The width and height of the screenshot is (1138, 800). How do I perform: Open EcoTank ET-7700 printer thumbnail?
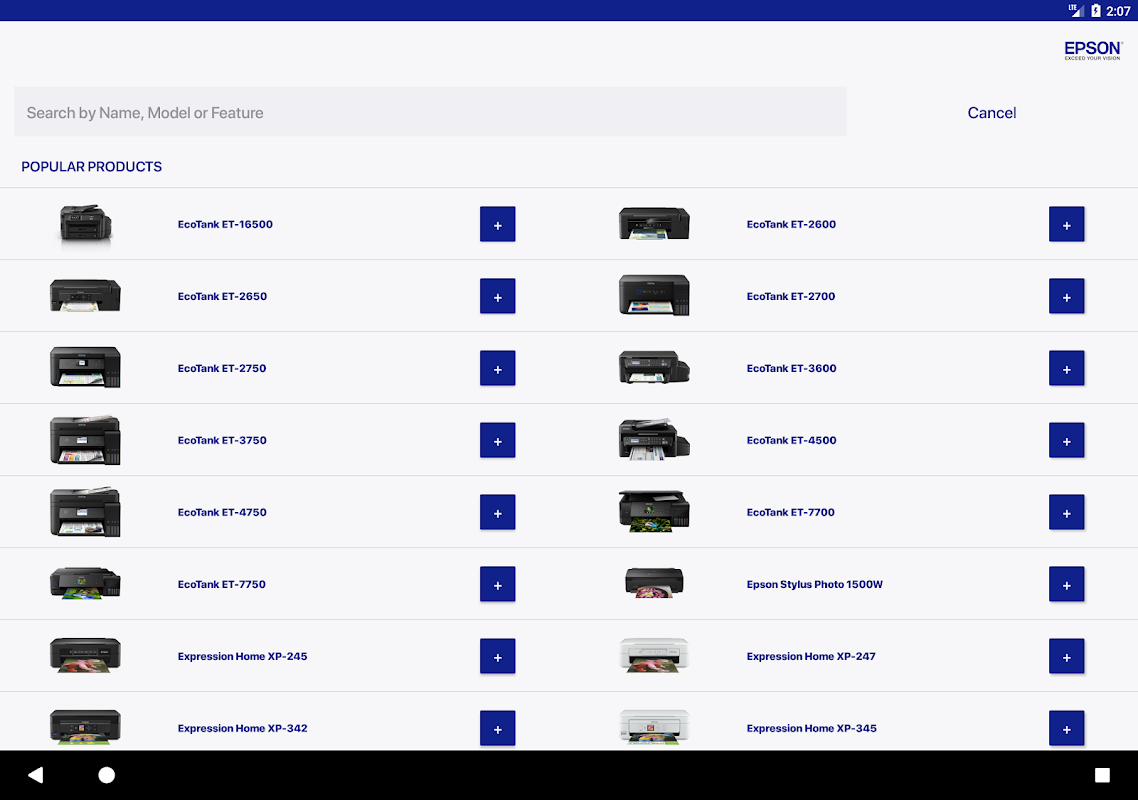tap(654, 511)
